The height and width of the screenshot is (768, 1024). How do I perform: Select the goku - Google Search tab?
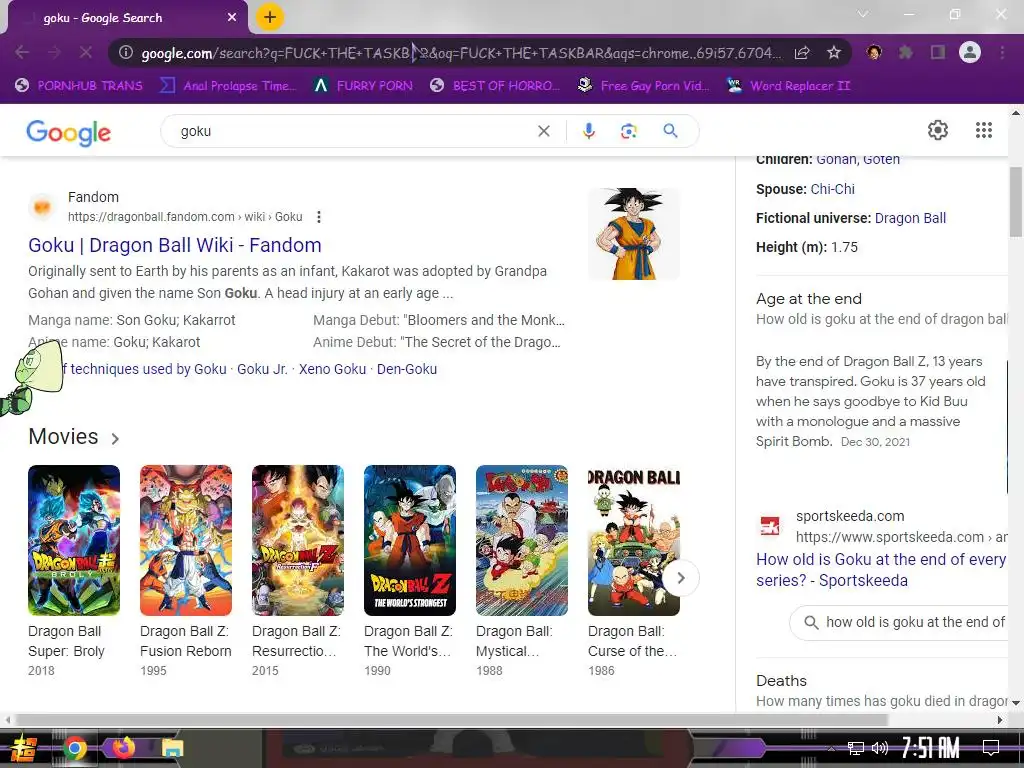(x=127, y=18)
